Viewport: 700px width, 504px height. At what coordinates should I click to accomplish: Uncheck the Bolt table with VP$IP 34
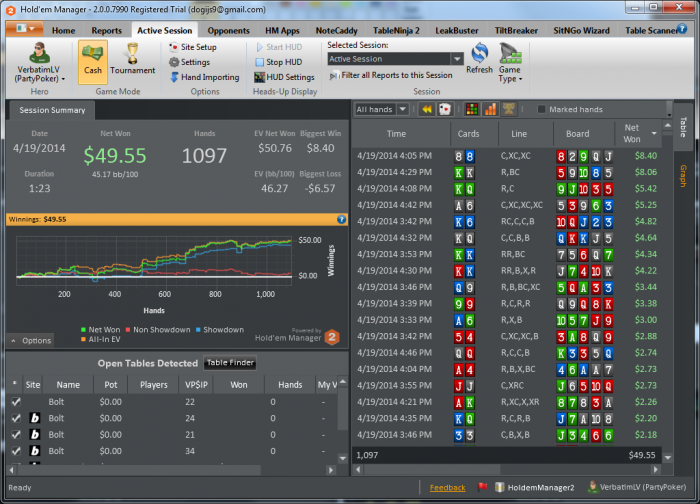[16, 451]
